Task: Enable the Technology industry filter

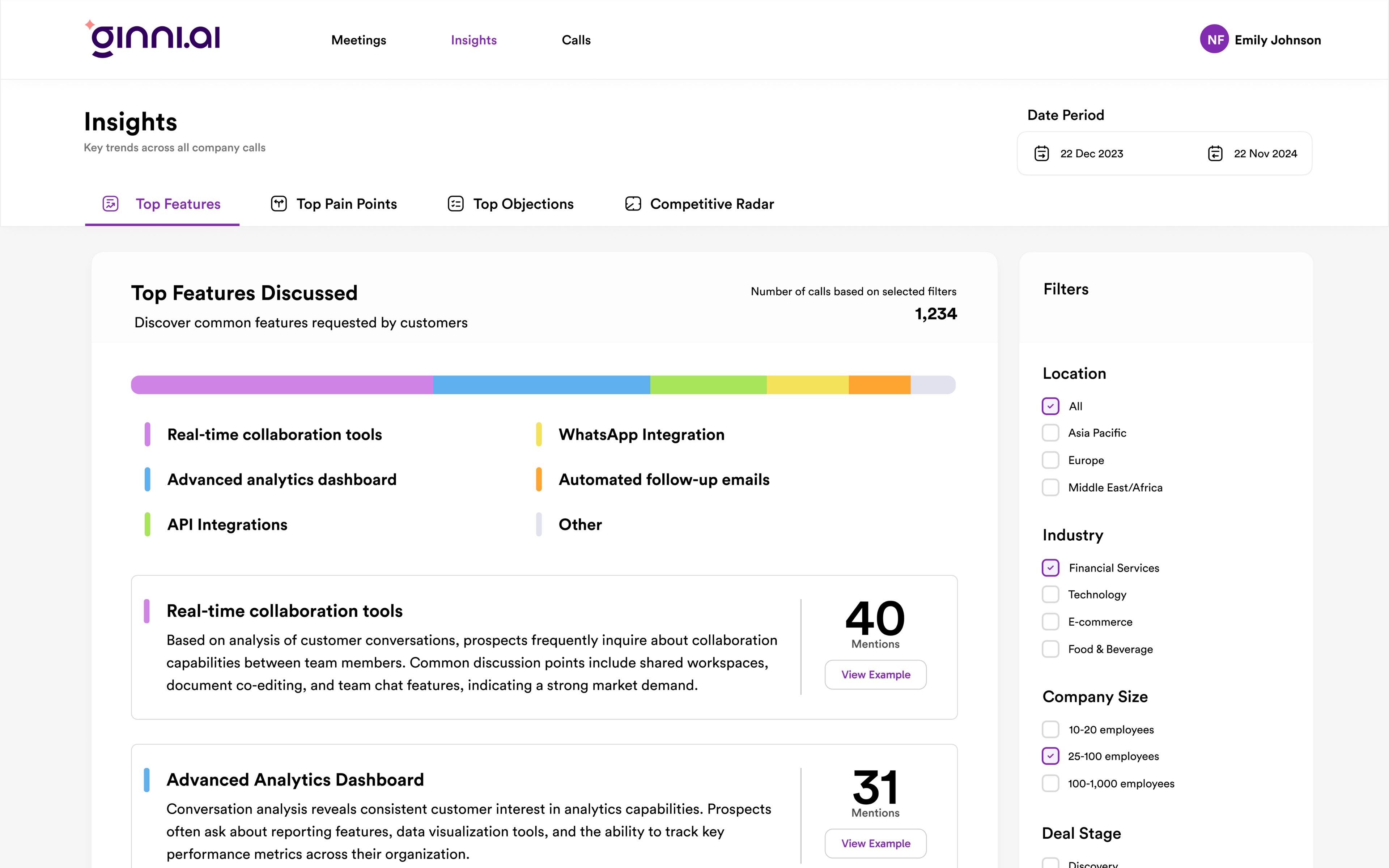Action: 1050,594
